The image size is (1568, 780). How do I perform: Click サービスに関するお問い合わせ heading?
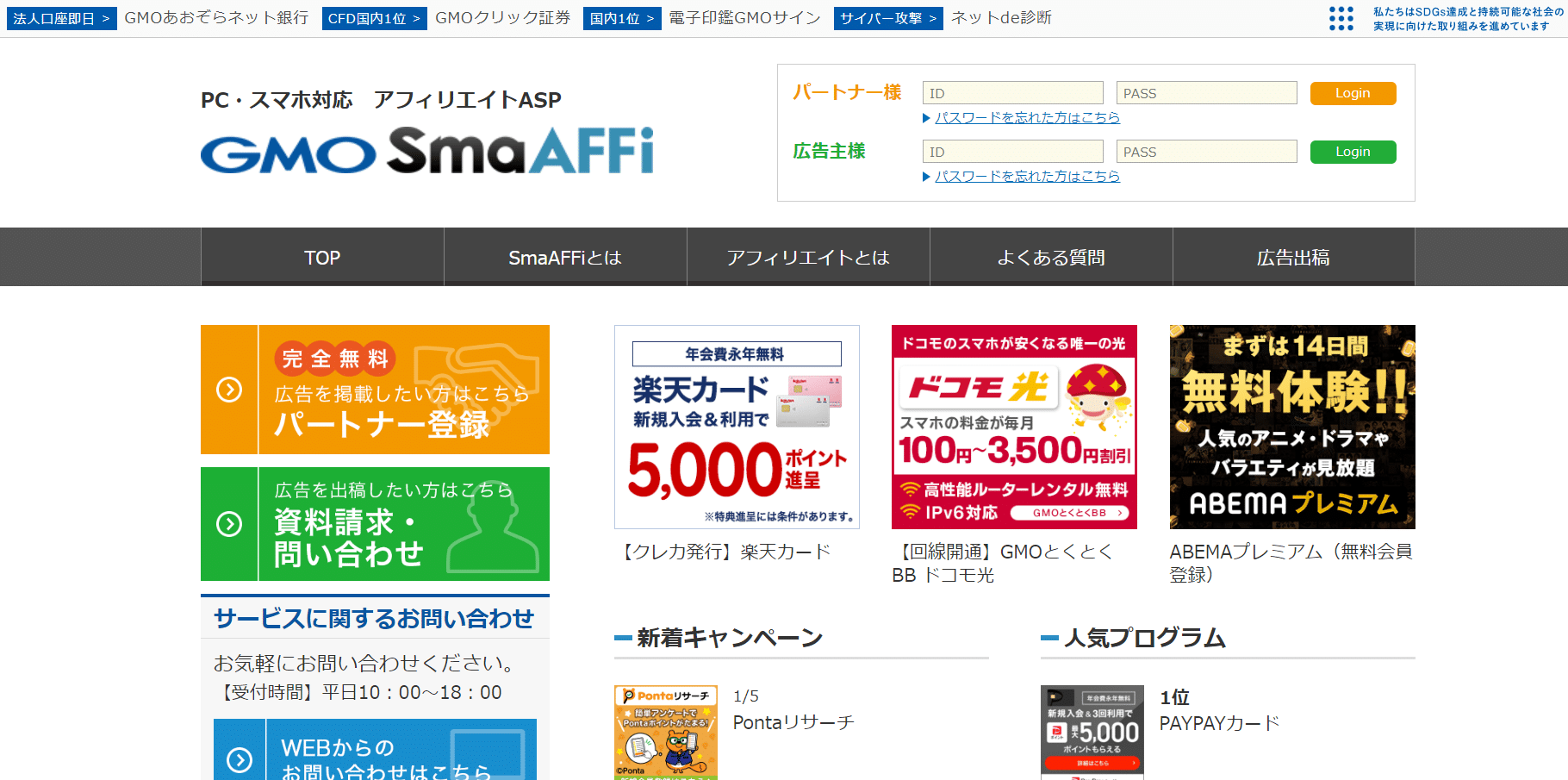[374, 618]
